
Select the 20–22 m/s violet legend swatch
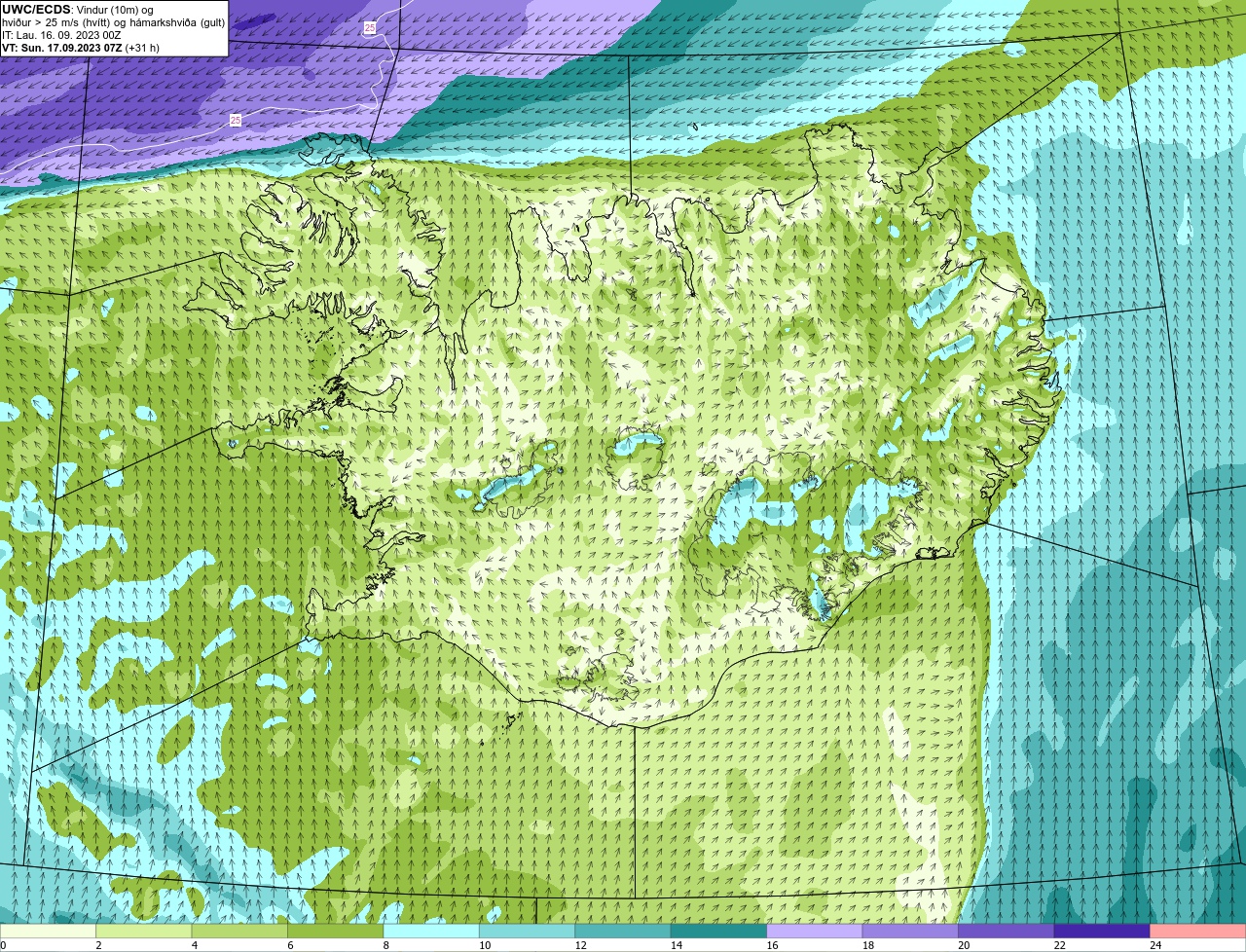[1007, 931]
